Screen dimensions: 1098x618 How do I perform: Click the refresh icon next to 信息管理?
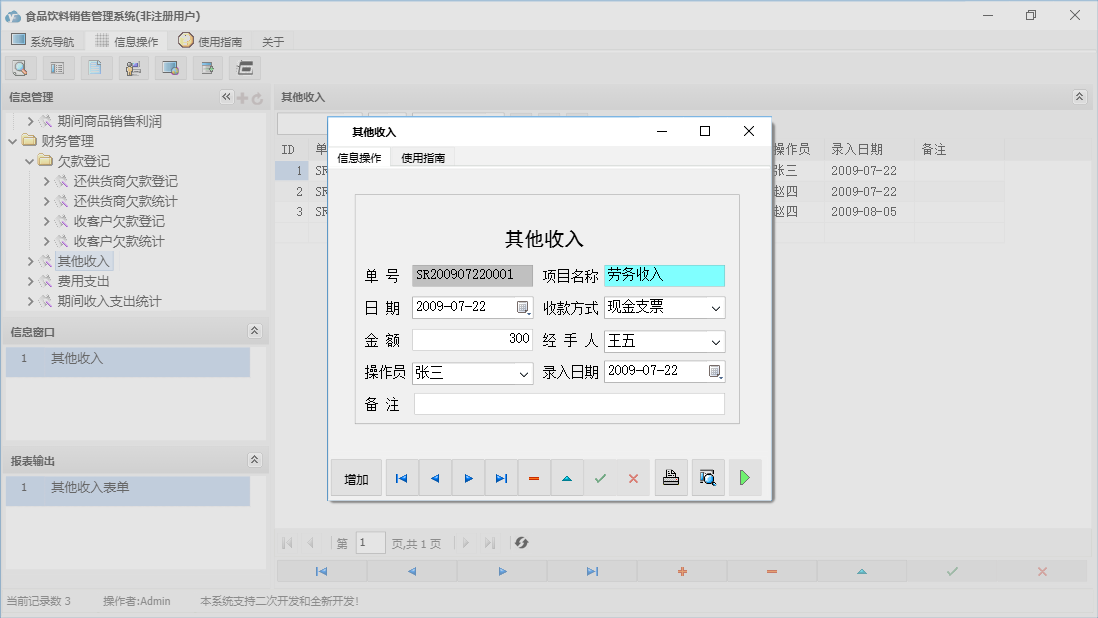259,97
